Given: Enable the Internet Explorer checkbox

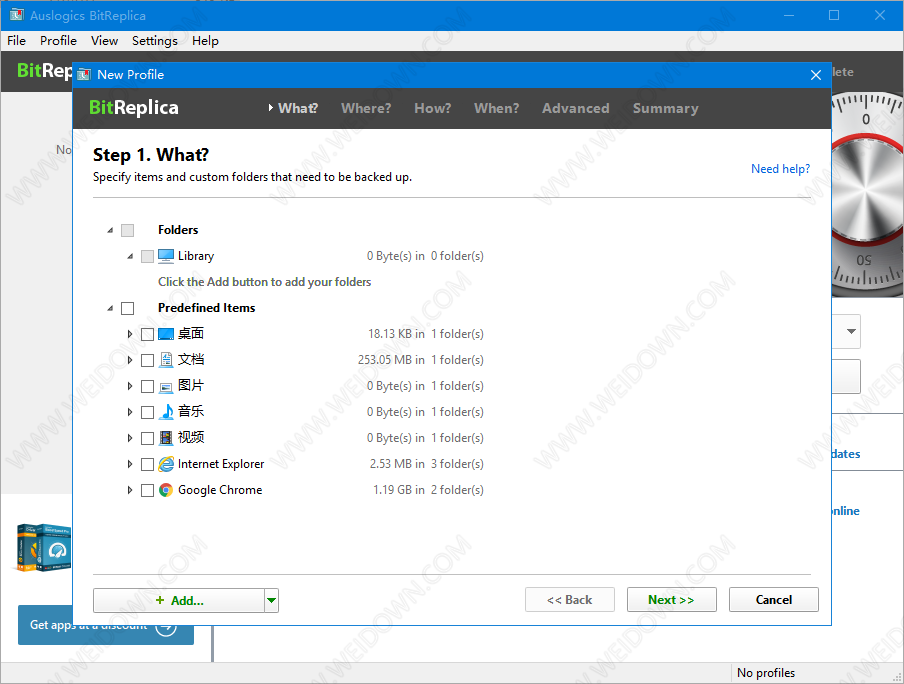Looking at the screenshot, I should (148, 464).
